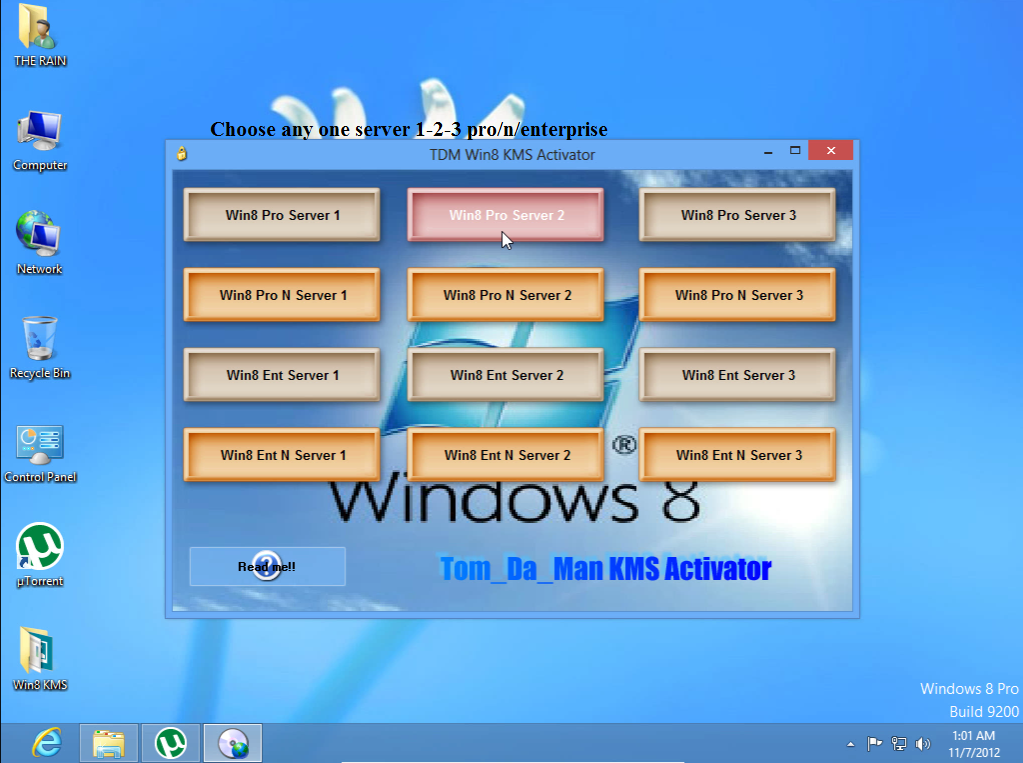The width and height of the screenshot is (1023, 763).
Task: Choose Win8 Pro Server 2
Action: click(506, 215)
